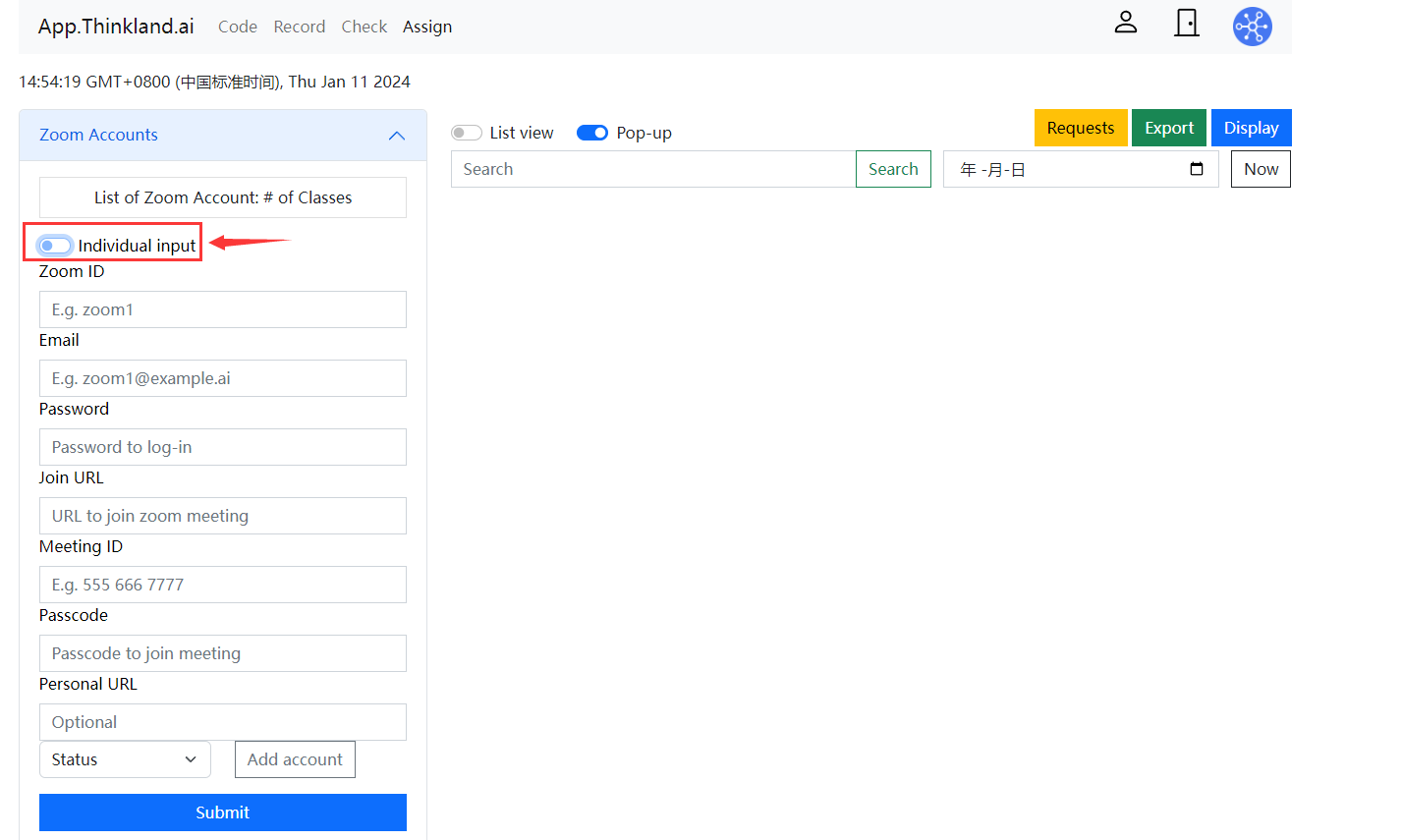Image resolution: width=1402 pixels, height=840 pixels.
Task: Open the Status dropdown
Action: (125, 759)
